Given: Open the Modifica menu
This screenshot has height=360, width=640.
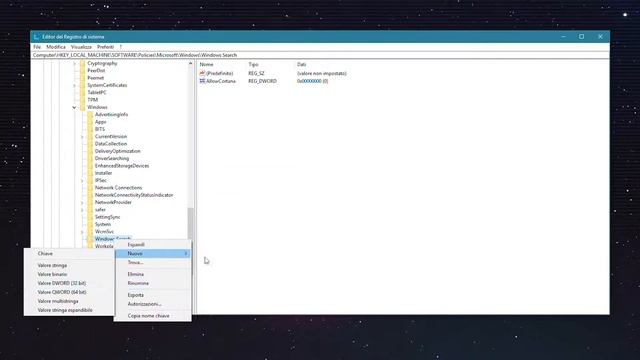Looking at the screenshot, I should [x=56, y=47].
